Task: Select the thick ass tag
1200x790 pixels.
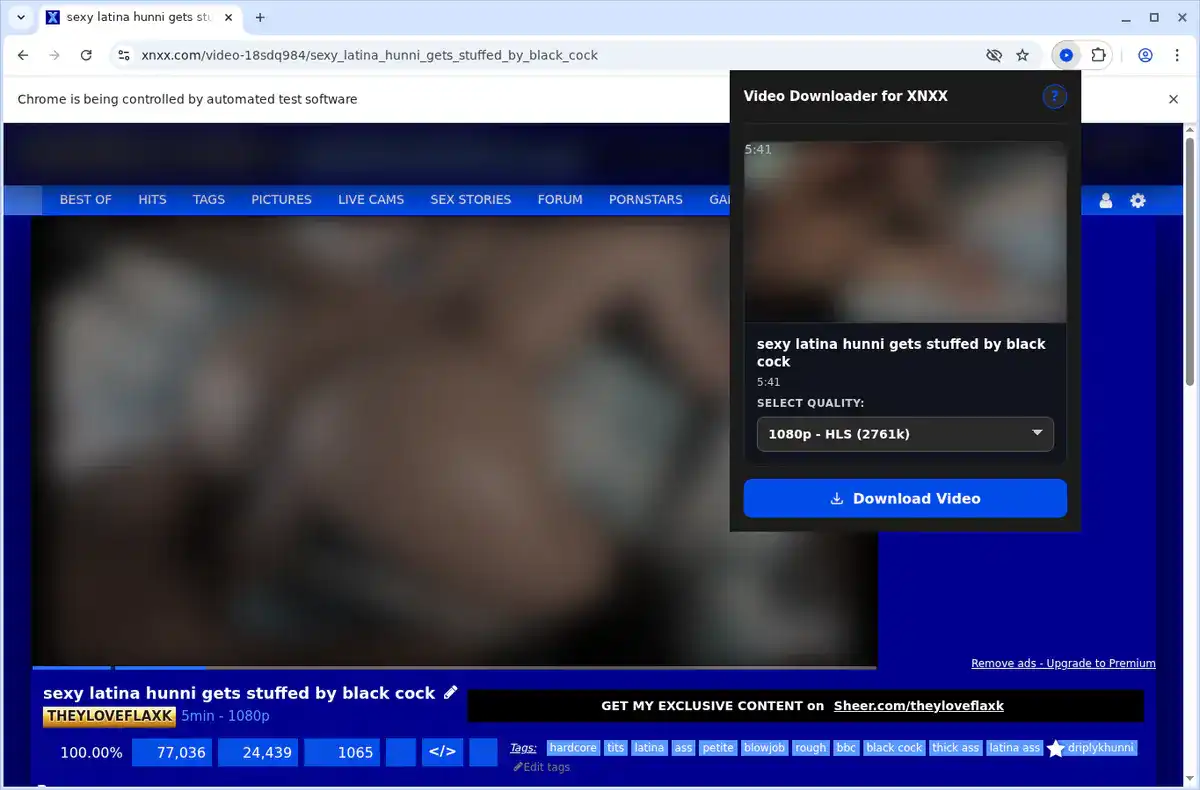Action: pyautogui.click(x=955, y=748)
